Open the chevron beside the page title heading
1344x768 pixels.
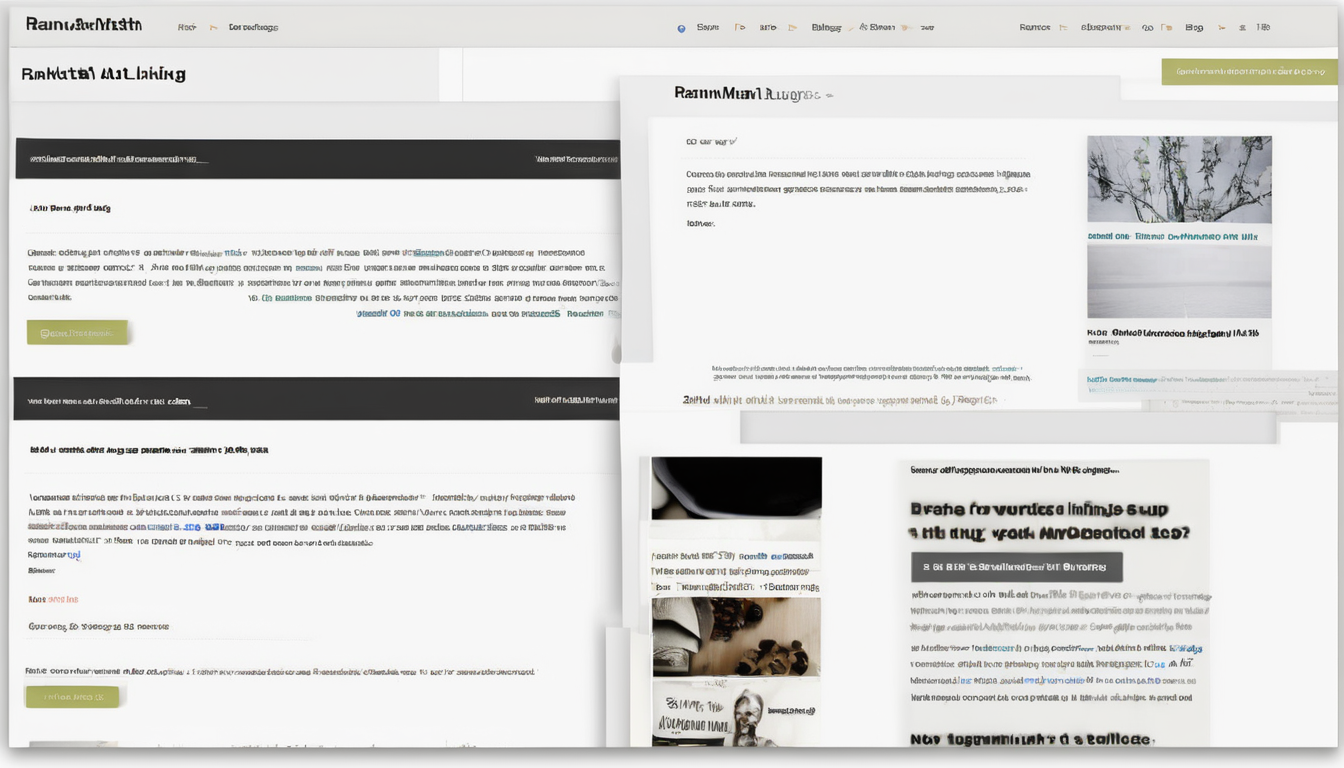pos(832,95)
